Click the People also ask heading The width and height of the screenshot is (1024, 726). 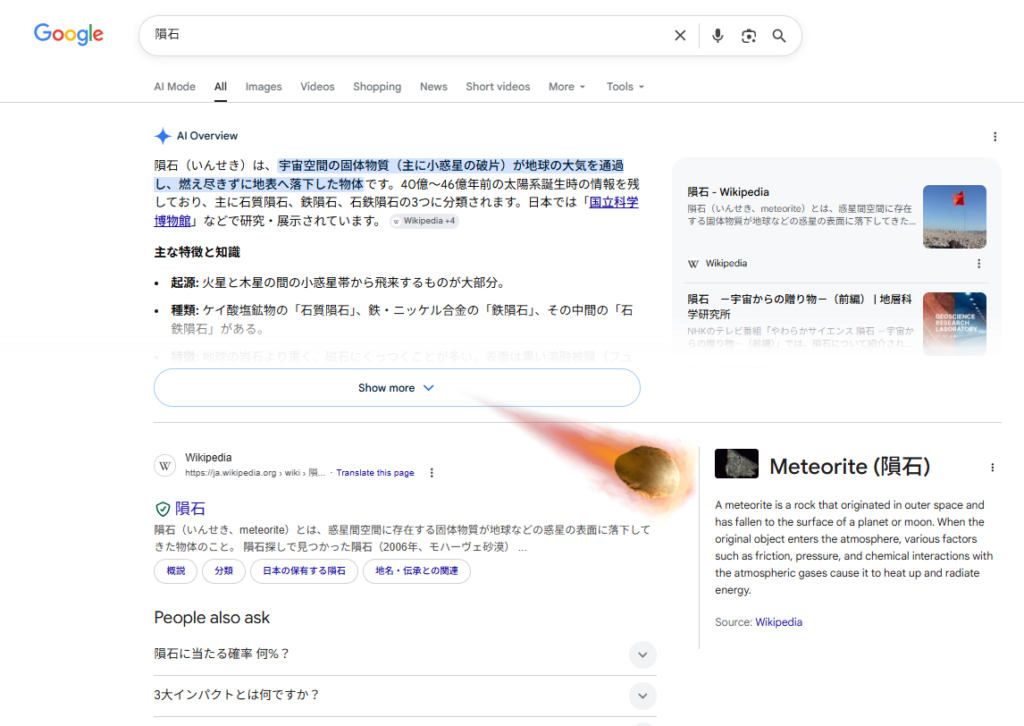pos(212,618)
